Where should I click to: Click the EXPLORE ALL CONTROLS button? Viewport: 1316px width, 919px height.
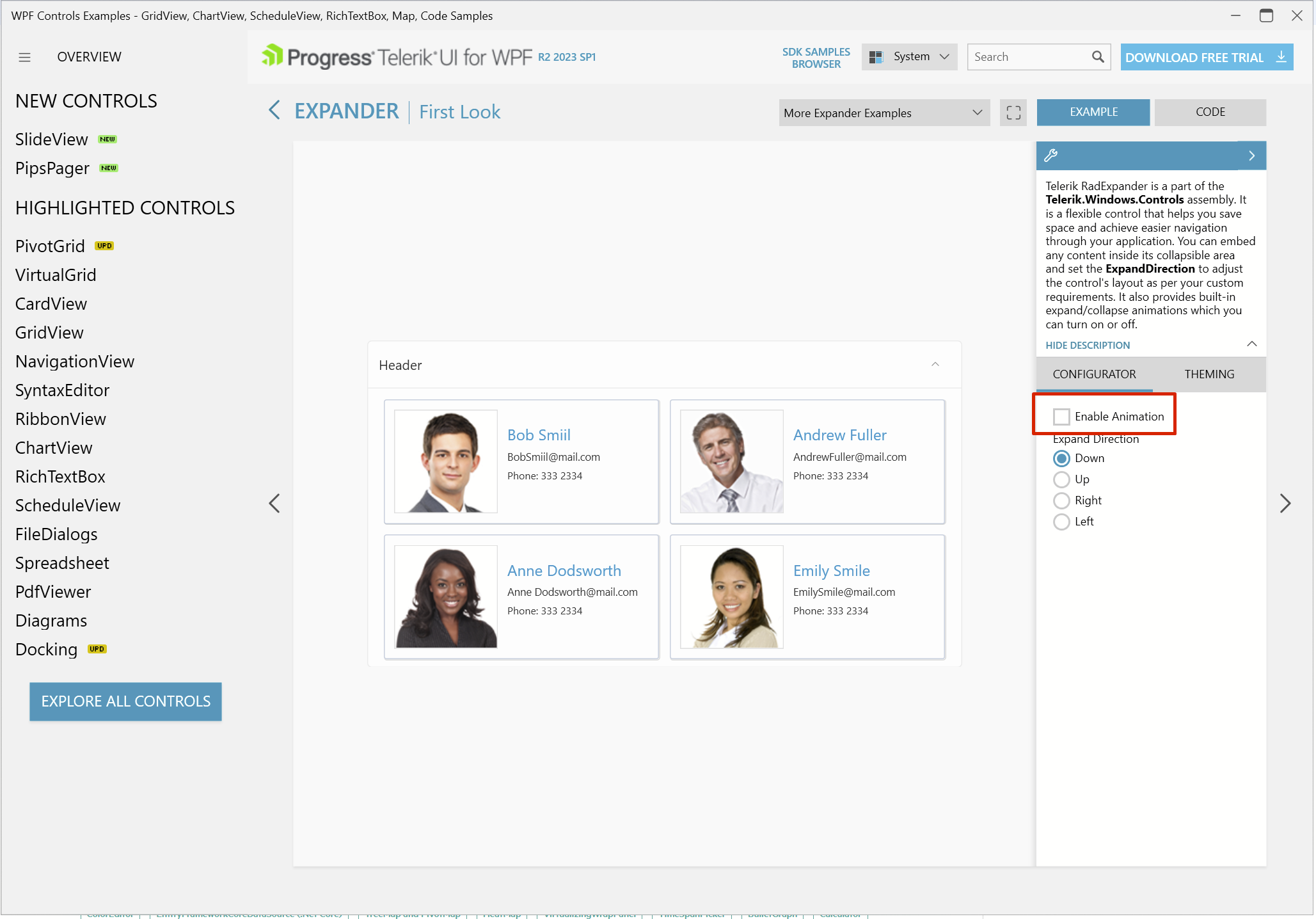click(125, 701)
